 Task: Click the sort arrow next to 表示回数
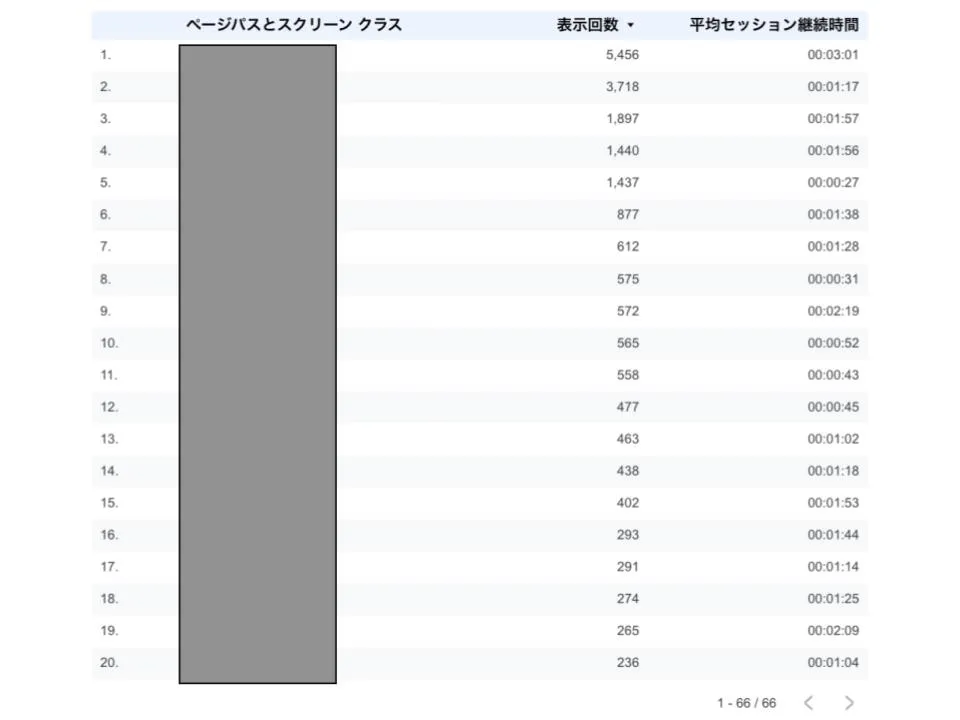(631, 25)
